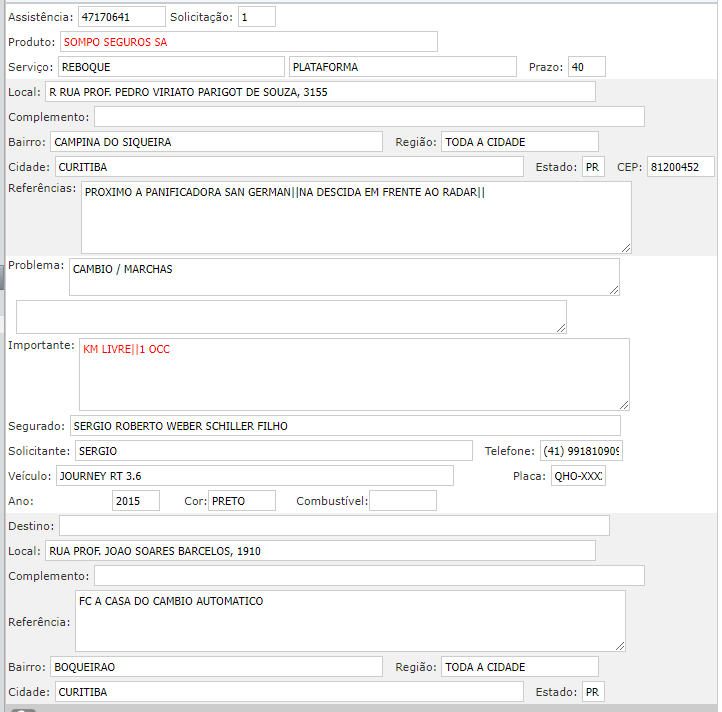Click inside the Referências text area
The image size is (722, 712).
(355, 217)
